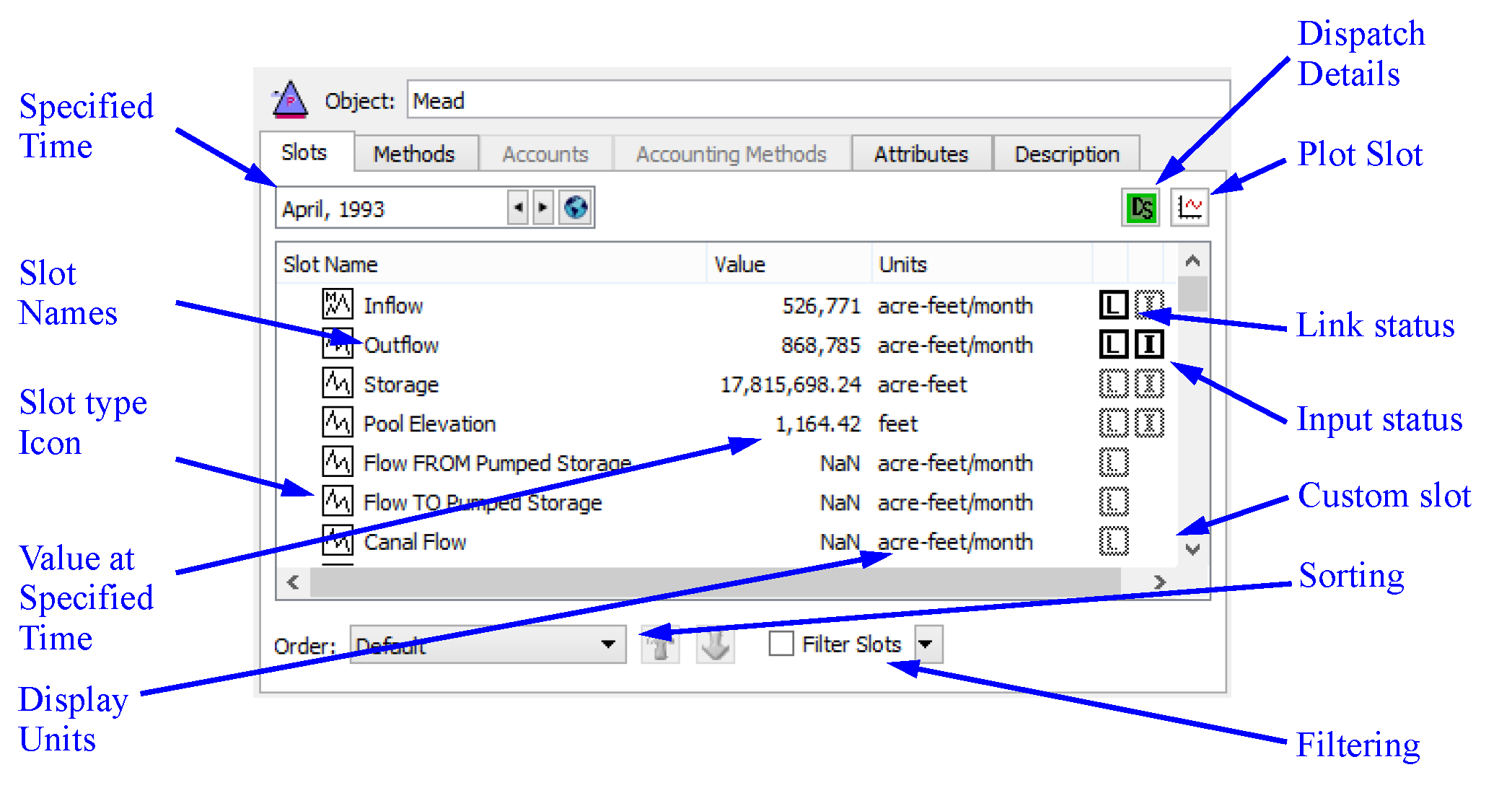Step to the next timestep arrow
The image size is (1512, 788).
click(x=543, y=208)
